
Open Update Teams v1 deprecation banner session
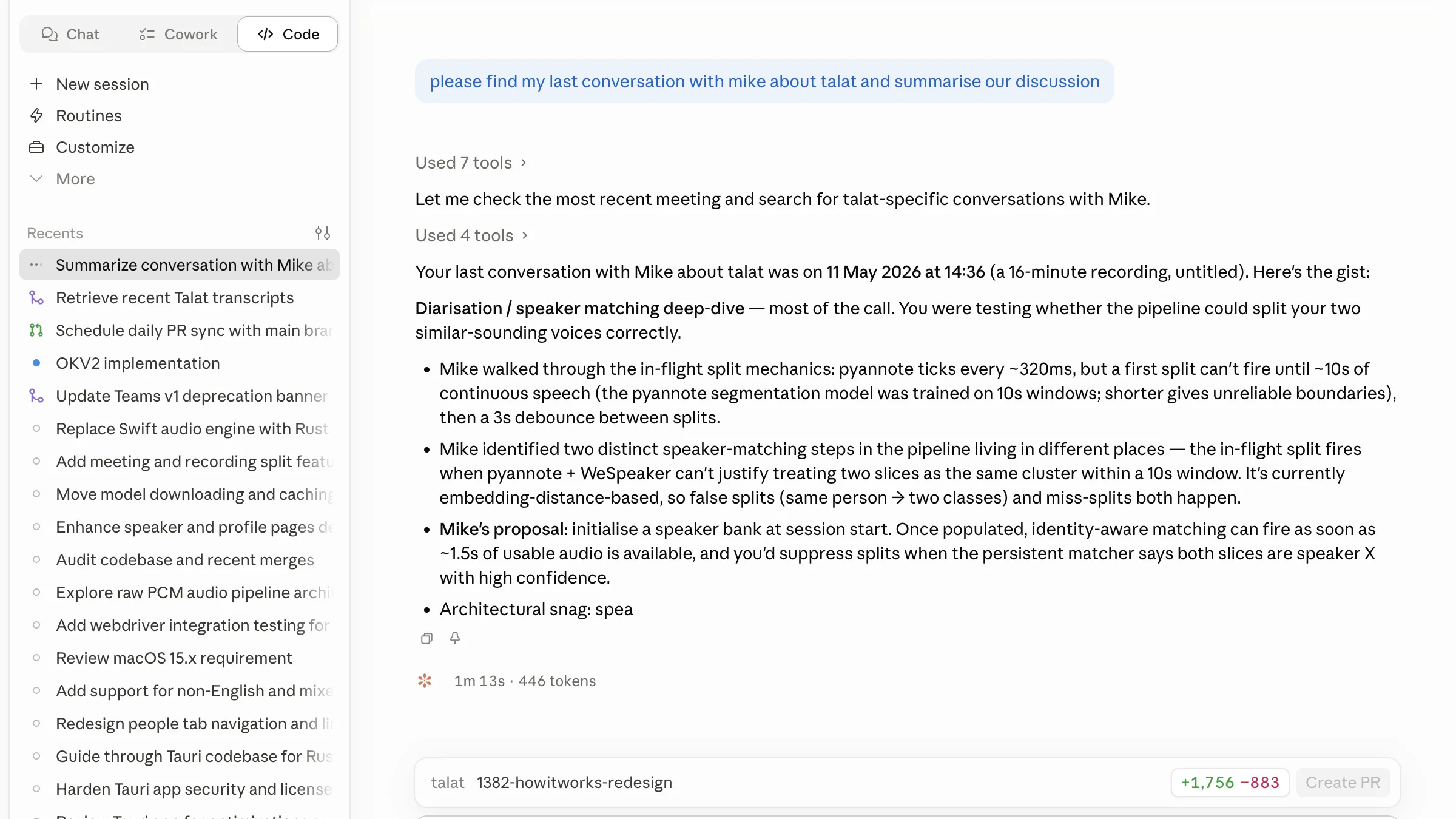tap(180, 396)
